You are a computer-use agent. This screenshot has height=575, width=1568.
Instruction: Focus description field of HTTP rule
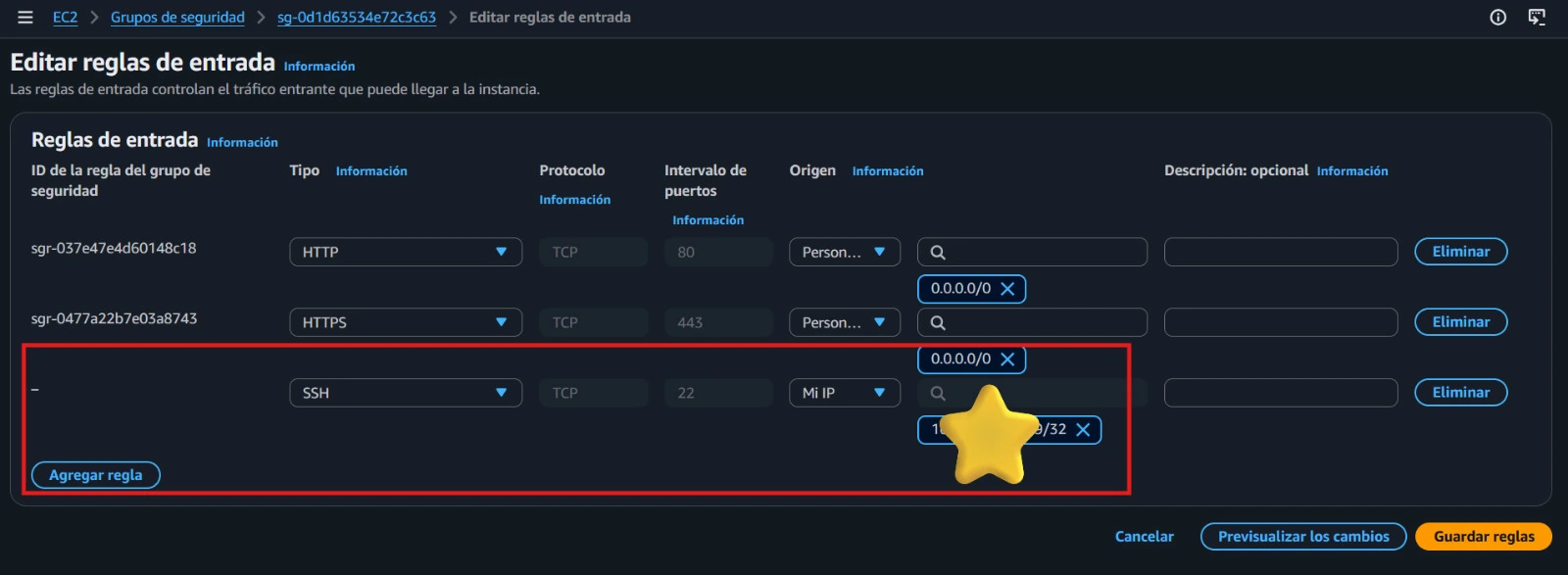pyautogui.click(x=1281, y=252)
